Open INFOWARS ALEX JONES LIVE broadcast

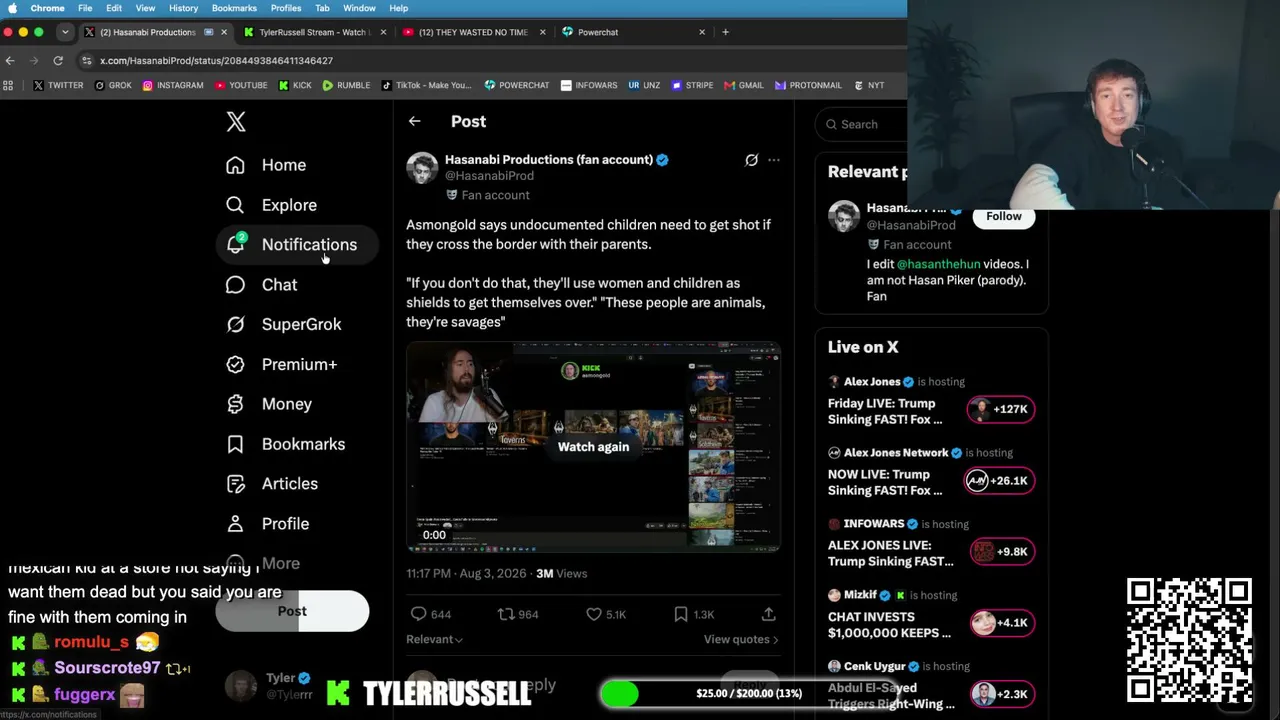[x=931, y=543]
